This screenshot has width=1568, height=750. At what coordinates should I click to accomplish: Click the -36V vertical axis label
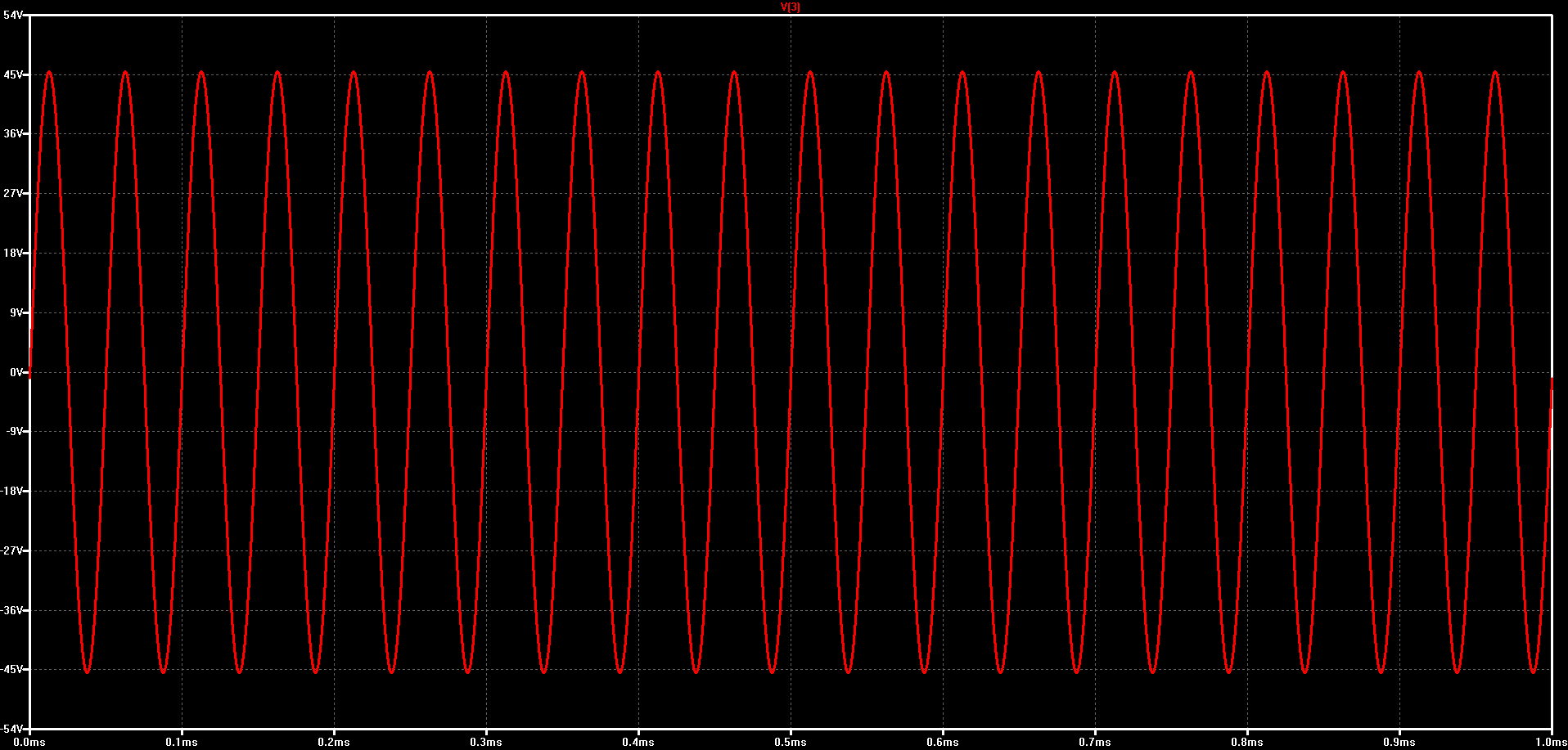point(12,610)
